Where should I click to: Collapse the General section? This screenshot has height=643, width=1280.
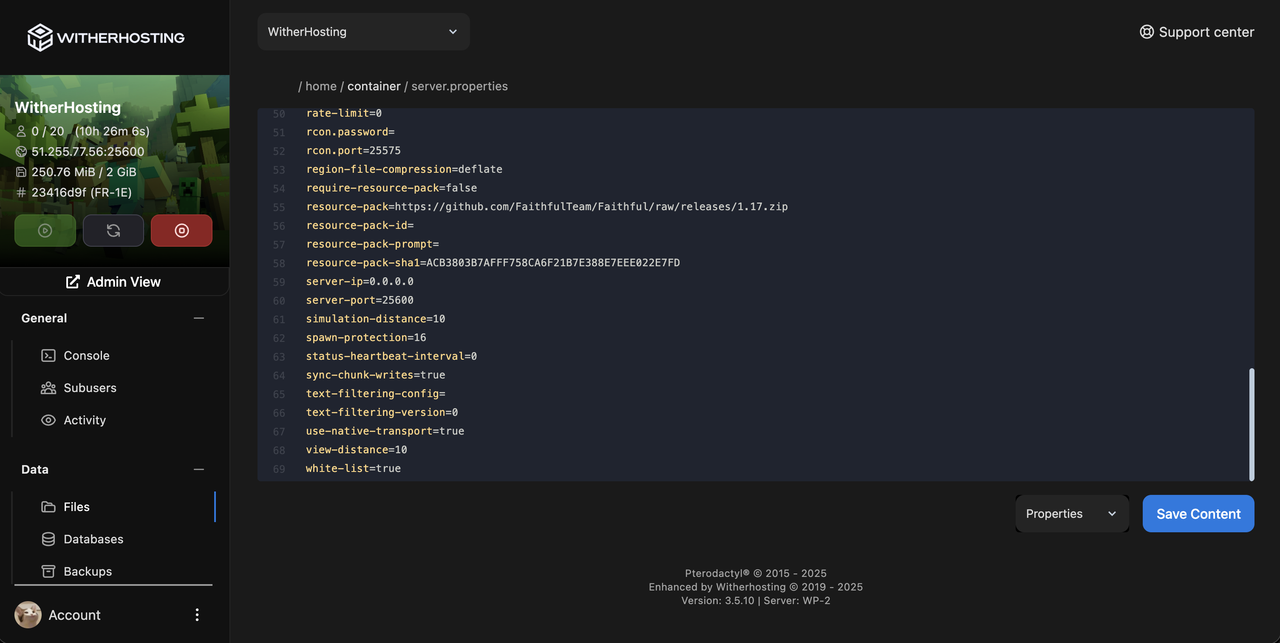(x=199, y=318)
